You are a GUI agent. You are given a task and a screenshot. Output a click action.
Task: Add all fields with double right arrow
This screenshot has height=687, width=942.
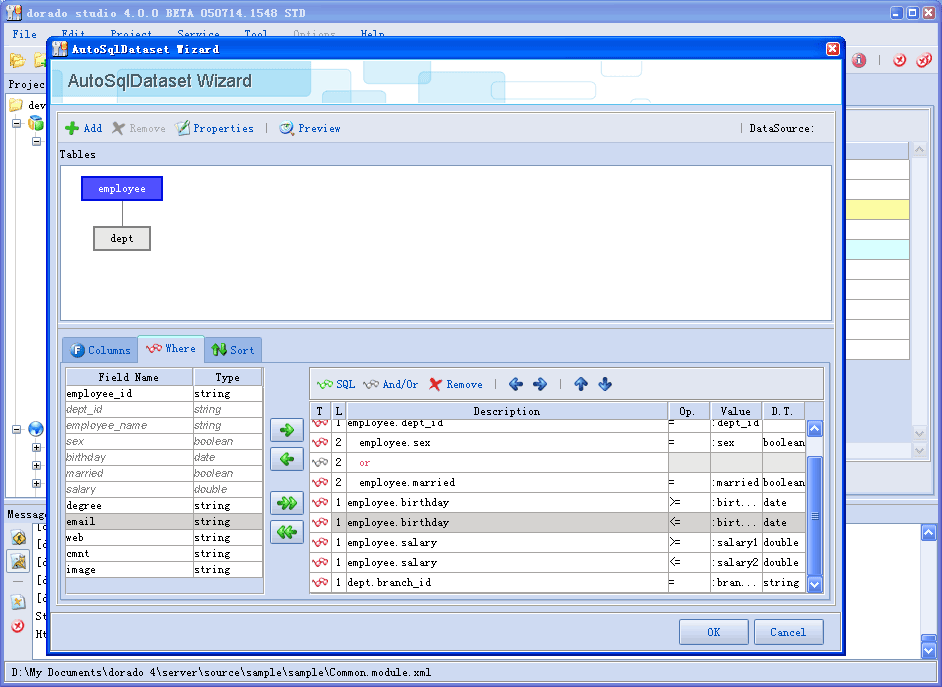[x=287, y=503]
